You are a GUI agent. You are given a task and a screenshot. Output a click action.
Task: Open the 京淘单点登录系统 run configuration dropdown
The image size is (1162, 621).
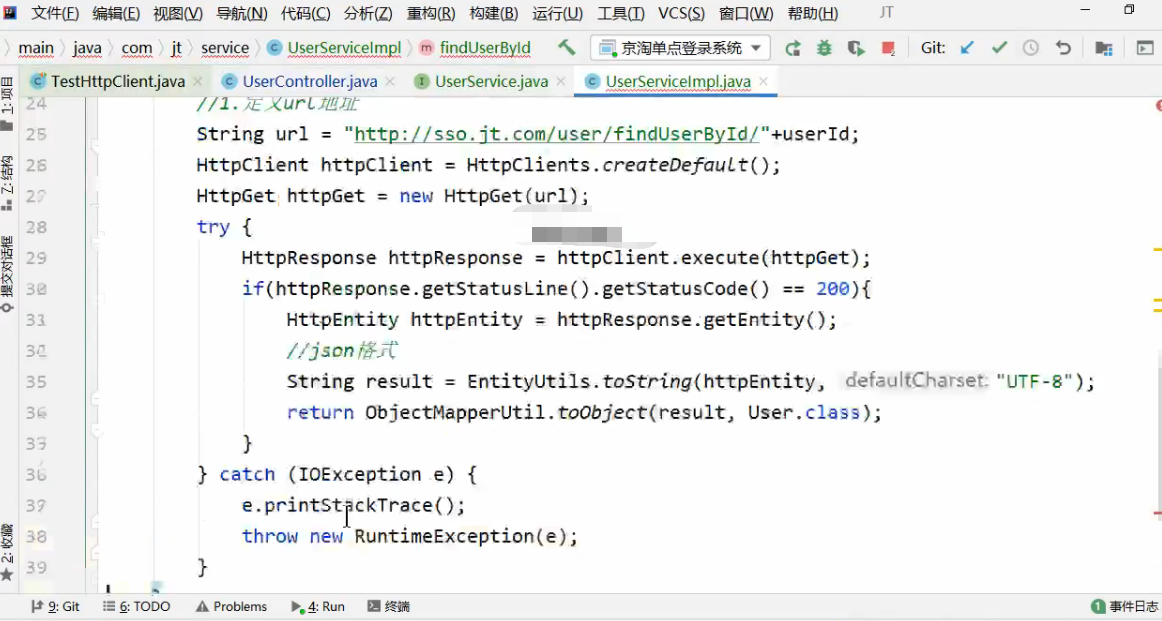(x=680, y=48)
